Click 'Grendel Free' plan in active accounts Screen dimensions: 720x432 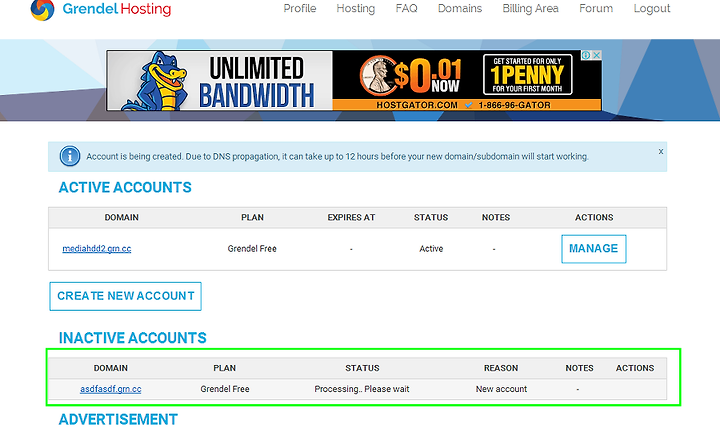[x=252, y=249]
